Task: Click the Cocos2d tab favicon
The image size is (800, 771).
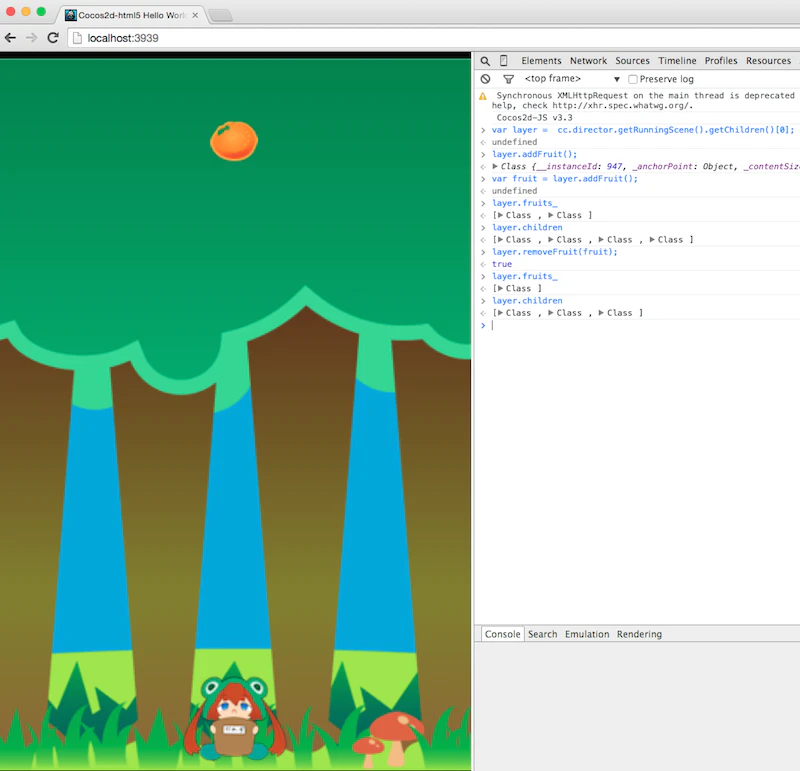Action: (x=70, y=15)
